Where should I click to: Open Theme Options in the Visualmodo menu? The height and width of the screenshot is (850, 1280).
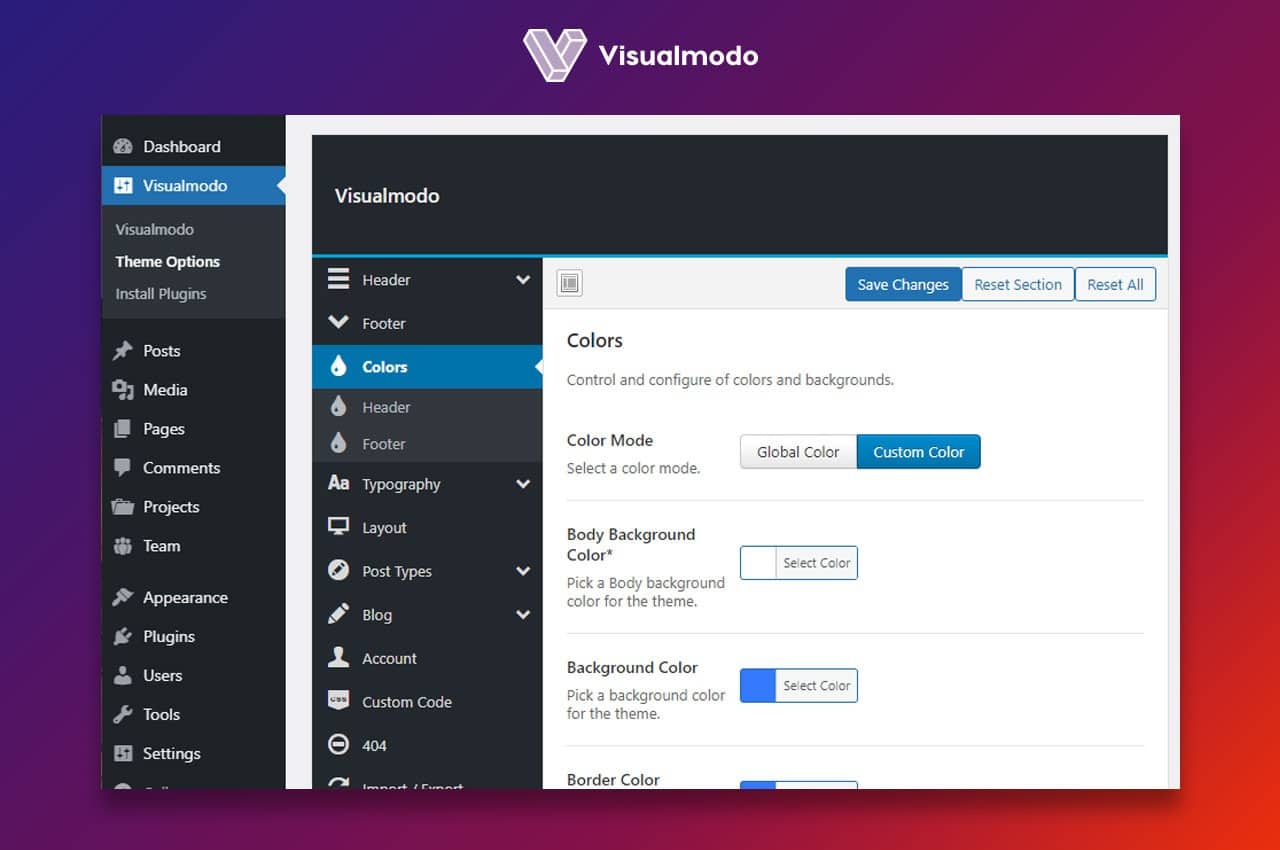[167, 261]
